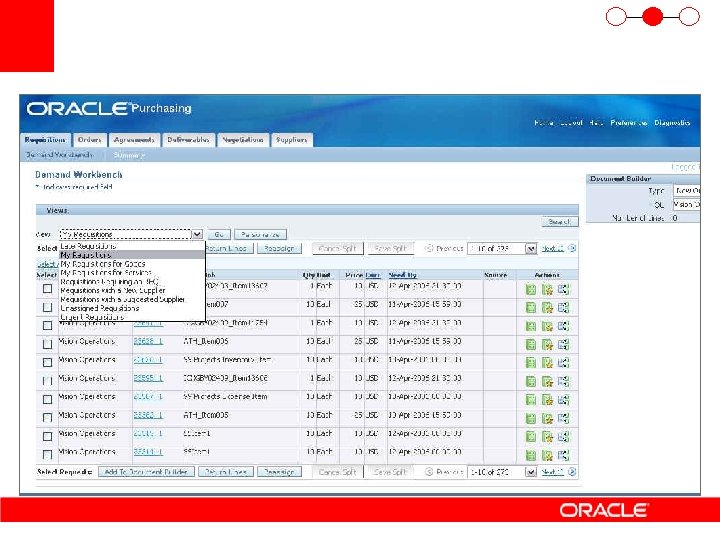Click split icon for SS Projects Expense Item

pyautogui.click(x=563, y=400)
